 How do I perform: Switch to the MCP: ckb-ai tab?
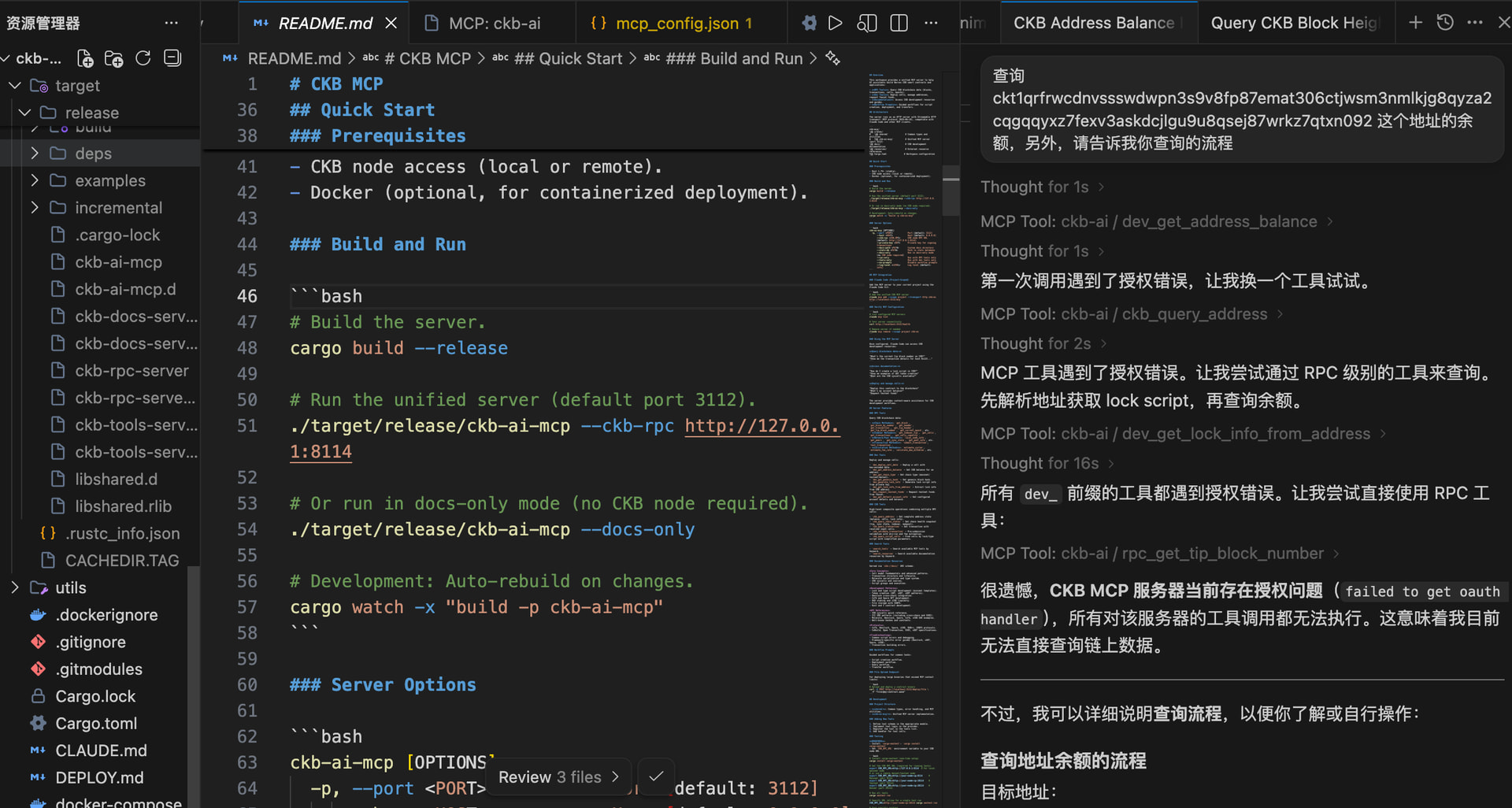[x=493, y=24]
